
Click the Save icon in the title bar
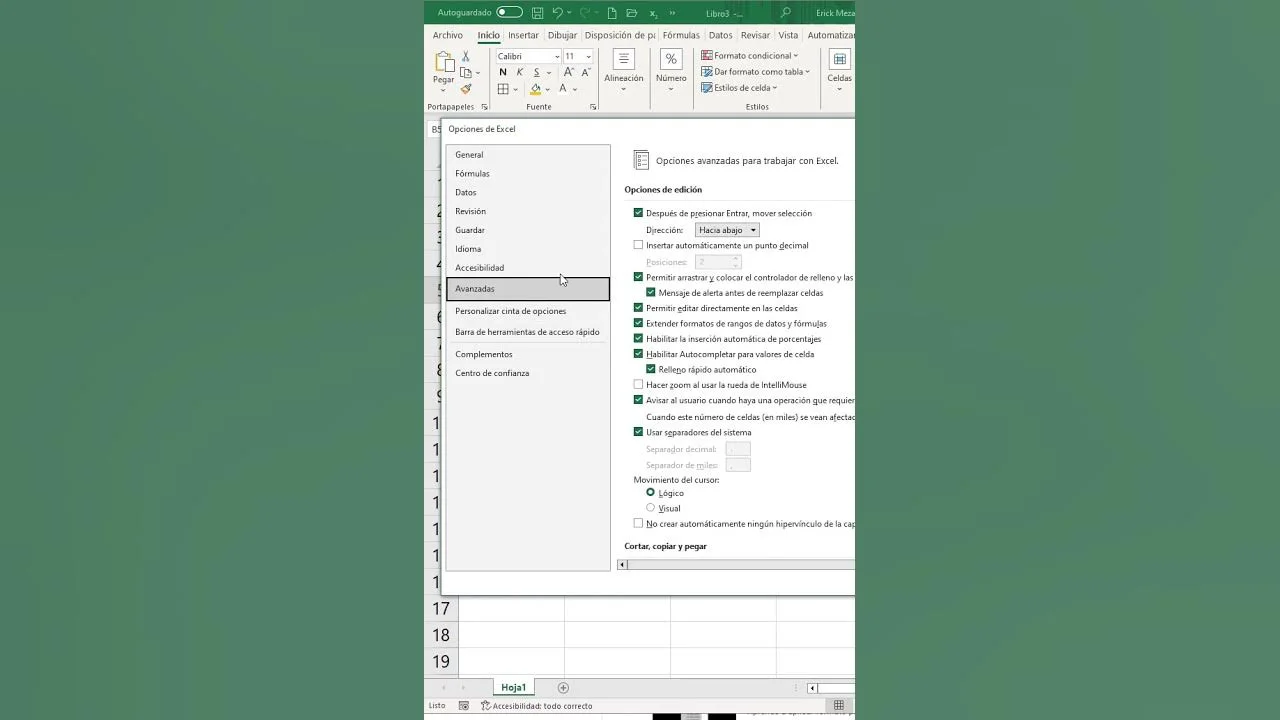(x=538, y=13)
